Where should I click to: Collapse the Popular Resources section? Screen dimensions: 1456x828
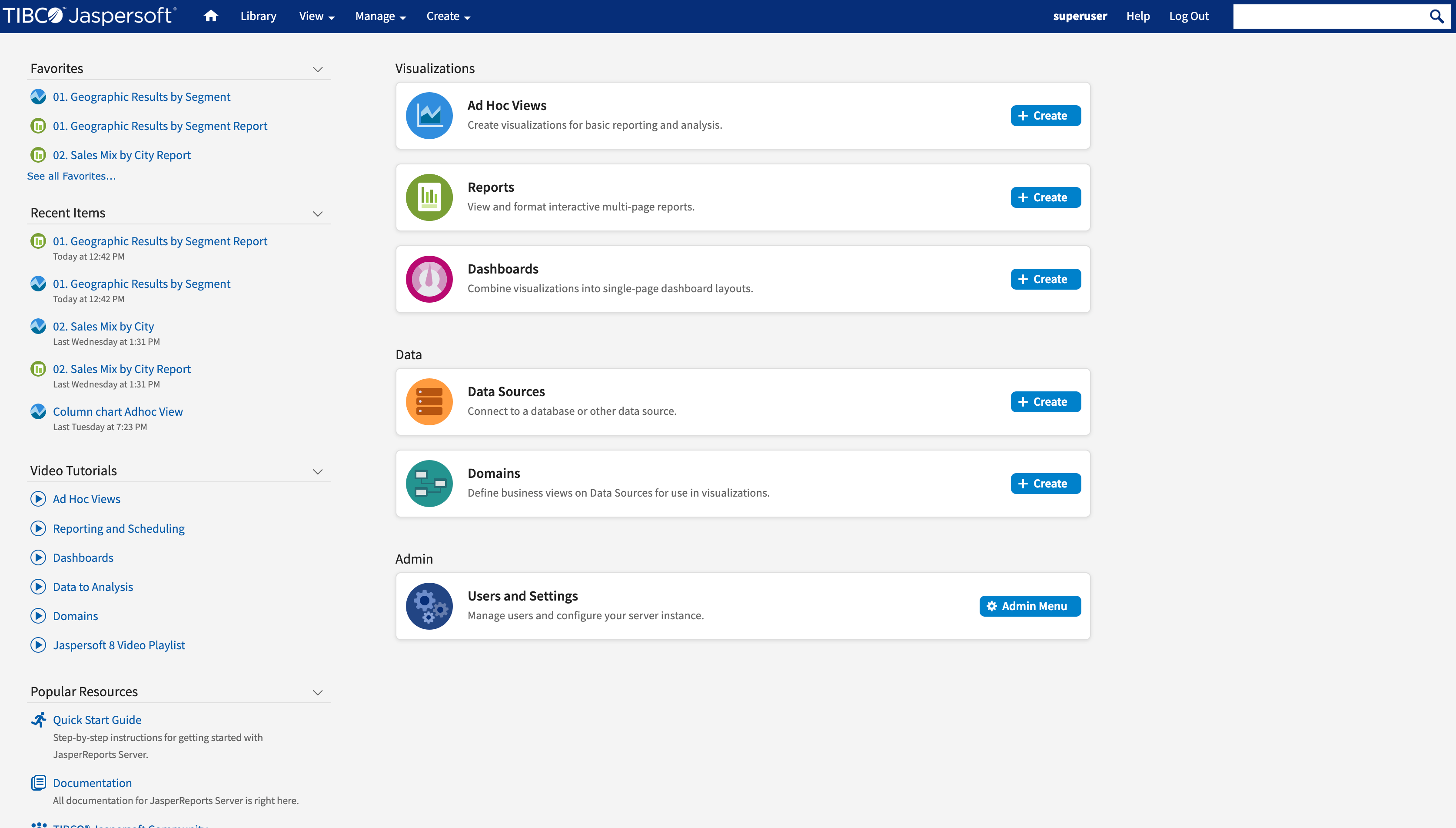[318, 693]
